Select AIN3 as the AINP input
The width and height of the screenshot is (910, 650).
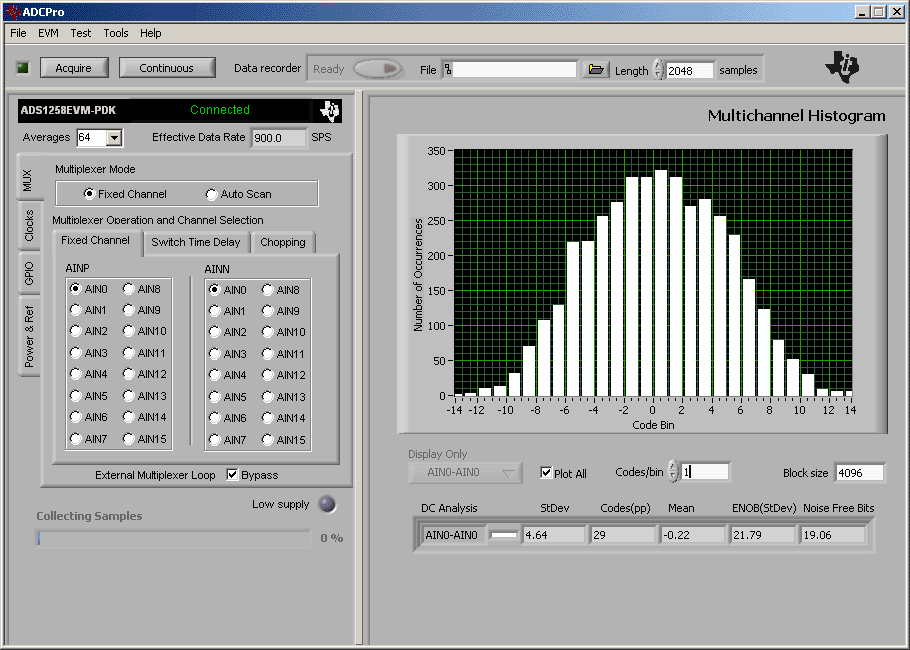click(x=77, y=352)
